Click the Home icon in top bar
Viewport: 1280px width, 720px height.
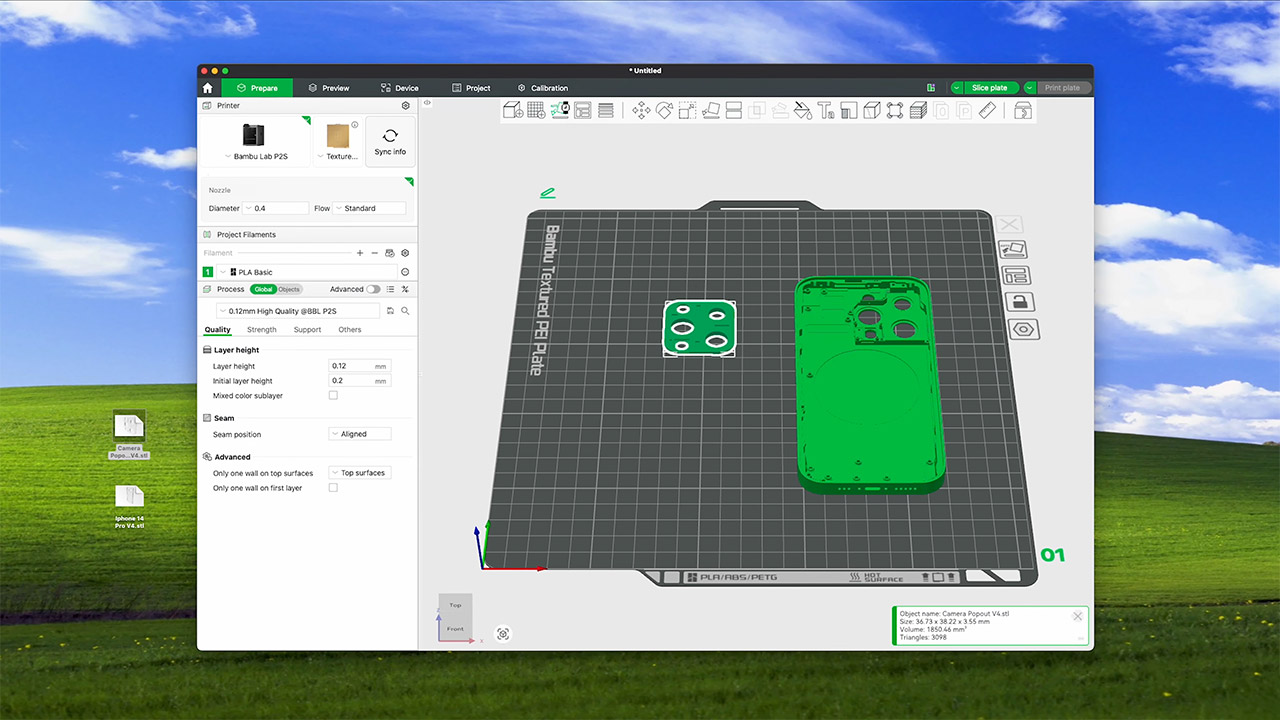click(208, 88)
